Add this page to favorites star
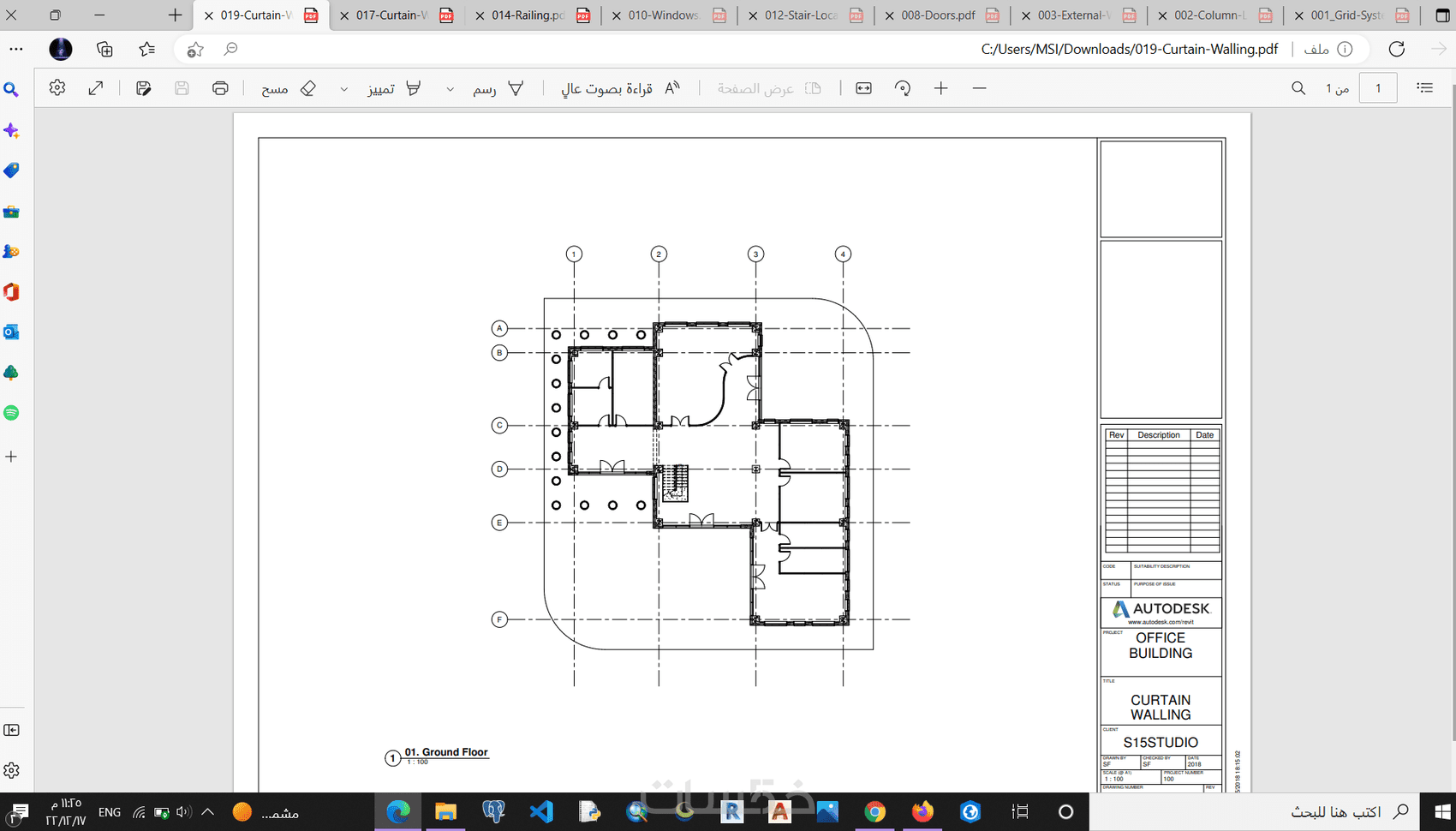 click(195, 49)
